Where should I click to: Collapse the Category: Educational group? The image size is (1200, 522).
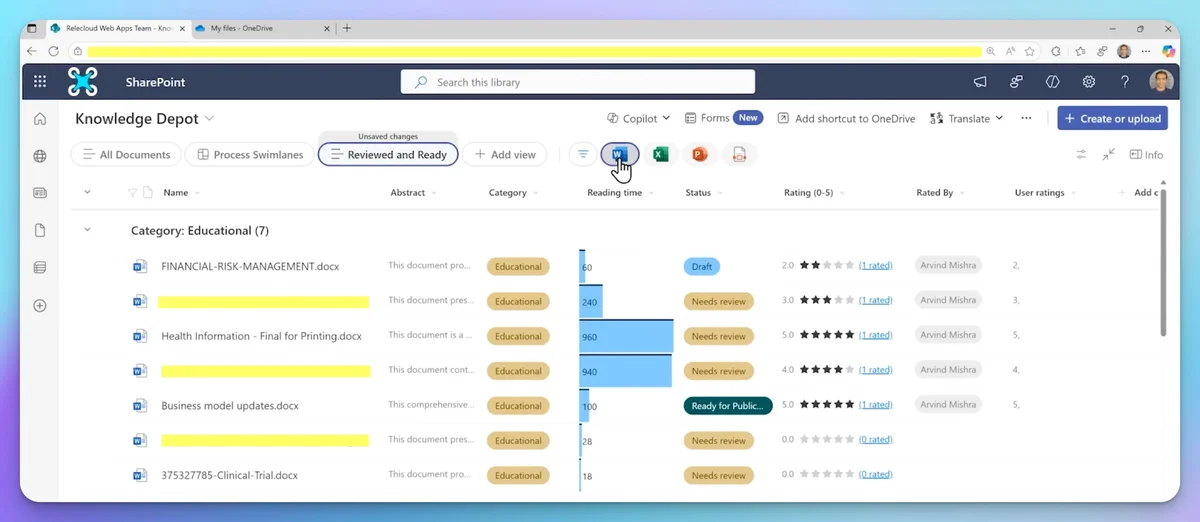87,230
